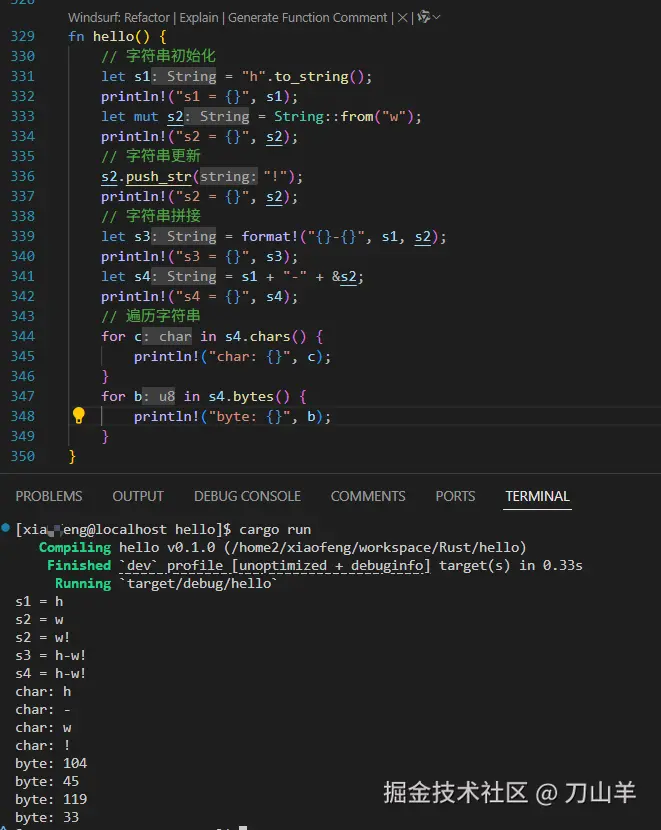Image resolution: width=661 pixels, height=830 pixels.
Task: Click push_str on line 336
Action: click(159, 176)
